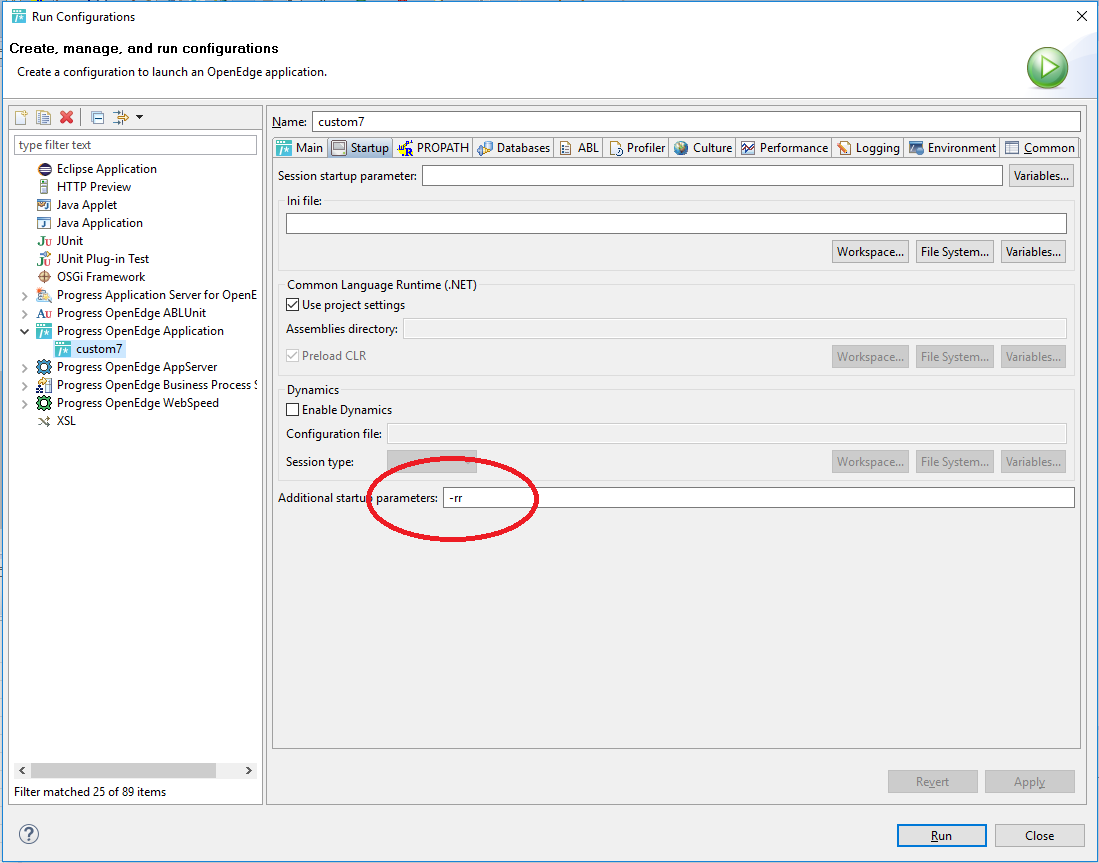The width and height of the screenshot is (1099, 863).
Task: Toggle the Preload CLR checkbox
Action: click(293, 355)
